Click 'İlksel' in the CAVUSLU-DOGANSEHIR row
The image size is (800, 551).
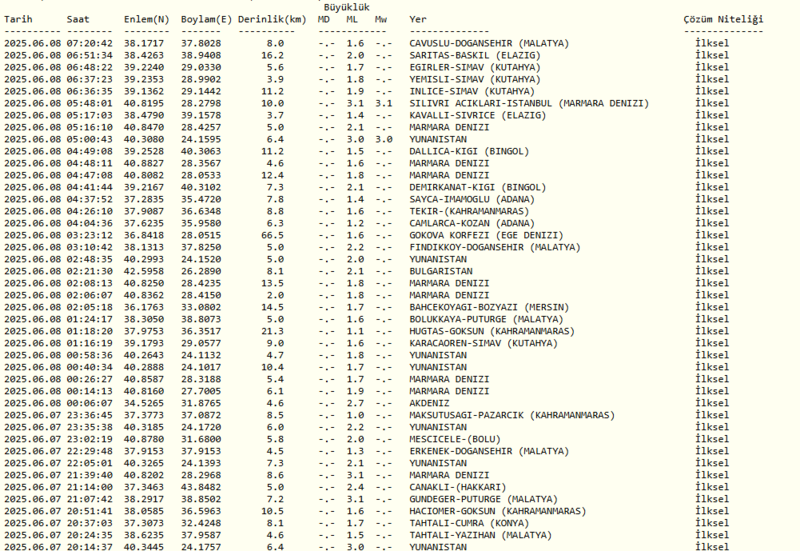(x=712, y=43)
